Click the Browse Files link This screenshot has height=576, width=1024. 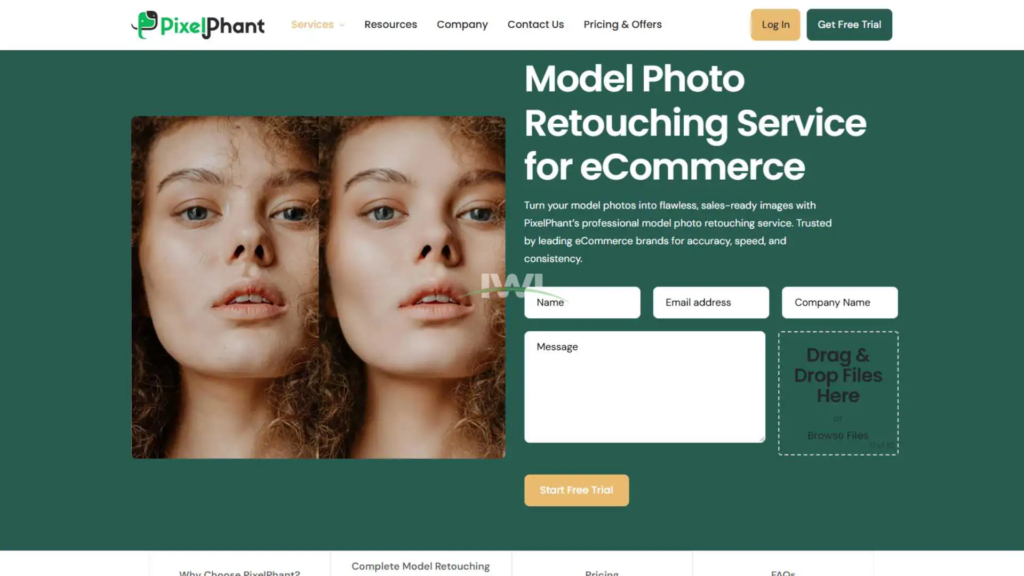point(837,436)
